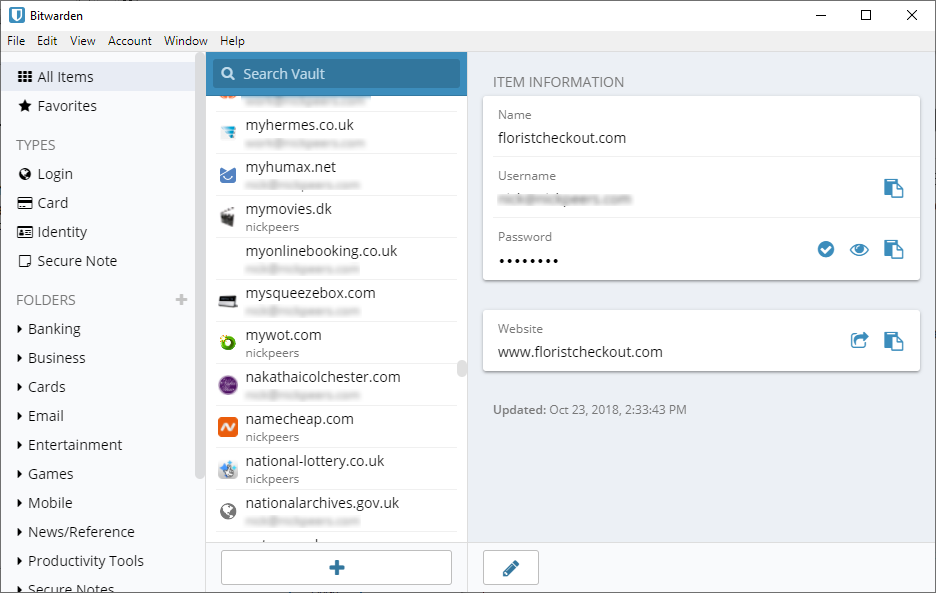Show Favorites items
The image size is (936, 593).
[67, 106]
